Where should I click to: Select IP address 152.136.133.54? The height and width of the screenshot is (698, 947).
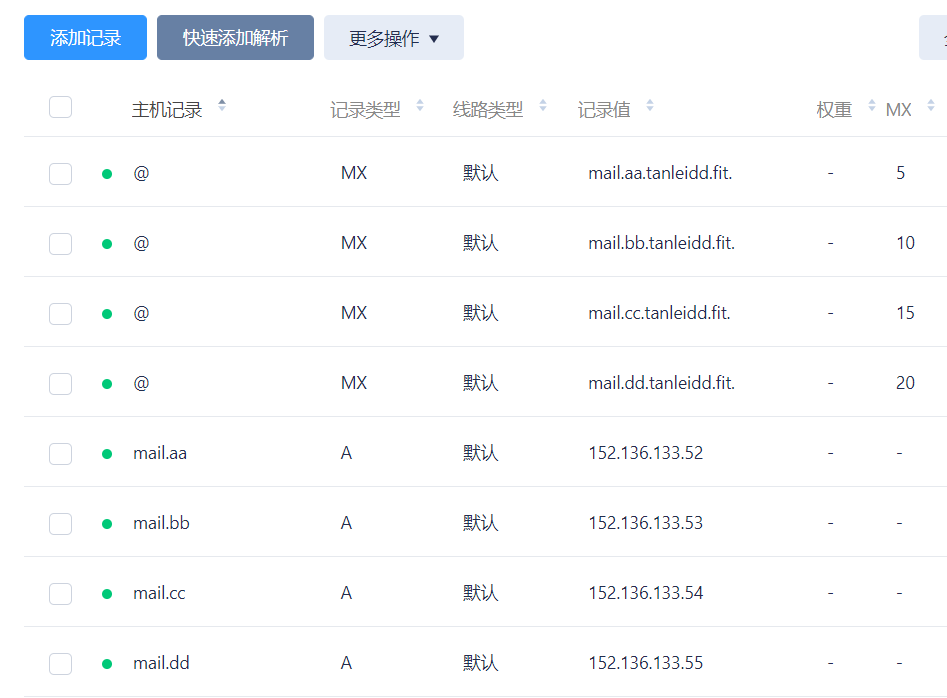pos(646,594)
